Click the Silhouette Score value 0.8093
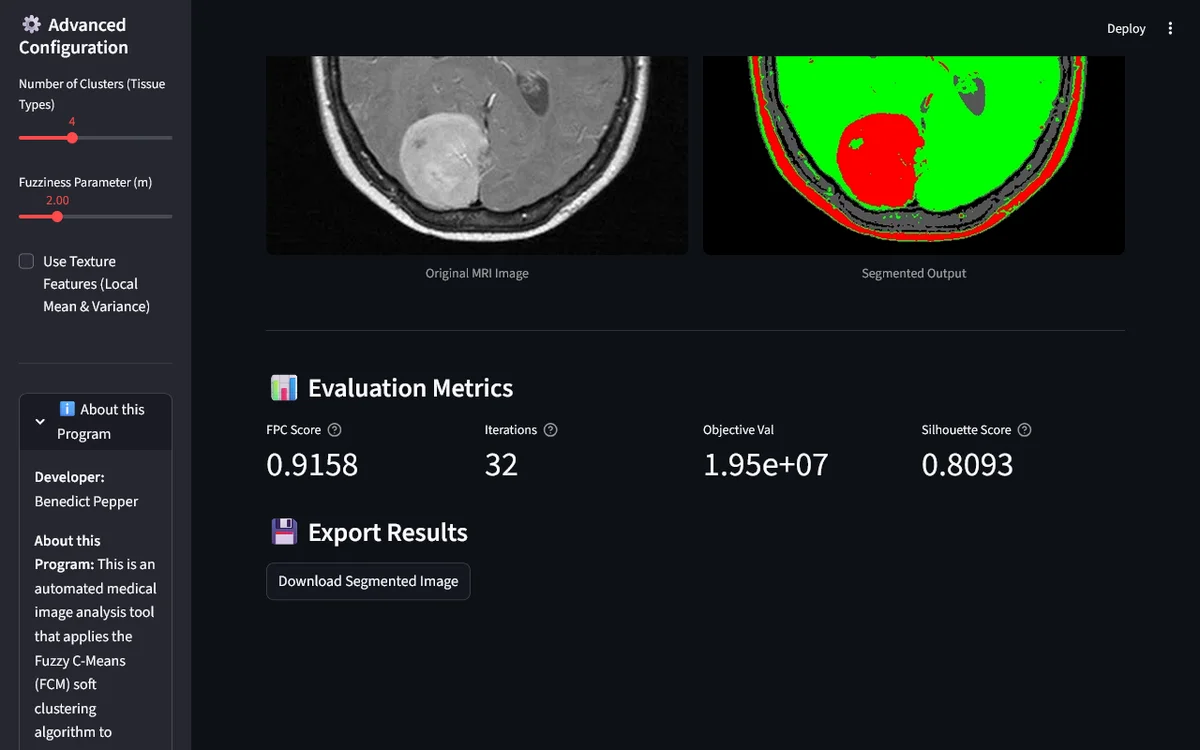The width and height of the screenshot is (1200, 750). 967,465
